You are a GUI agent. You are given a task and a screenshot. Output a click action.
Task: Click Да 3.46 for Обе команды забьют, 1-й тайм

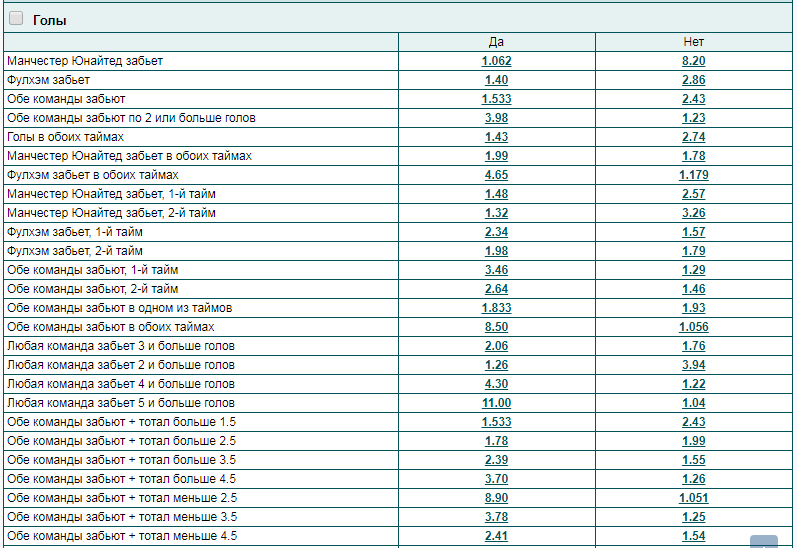pos(496,270)
